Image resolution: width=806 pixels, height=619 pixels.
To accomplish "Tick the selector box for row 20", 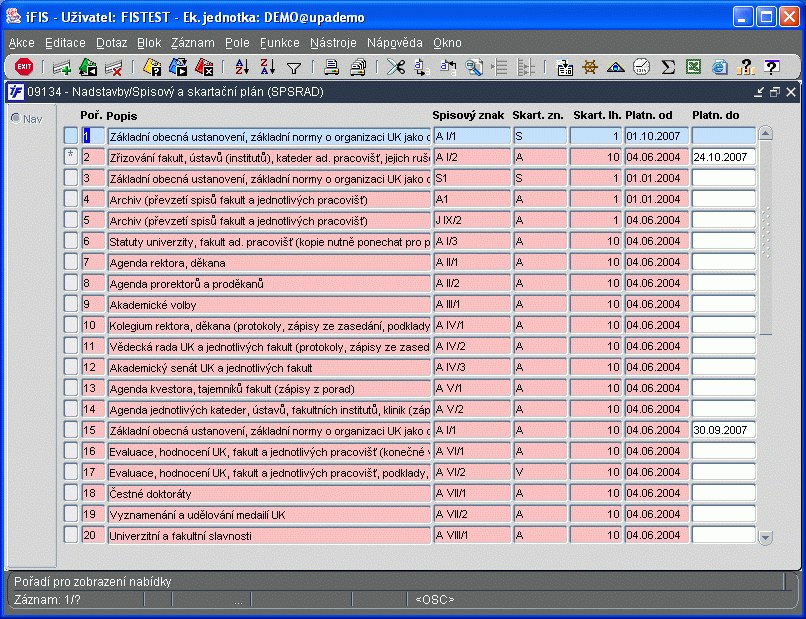I will [71, 535].
